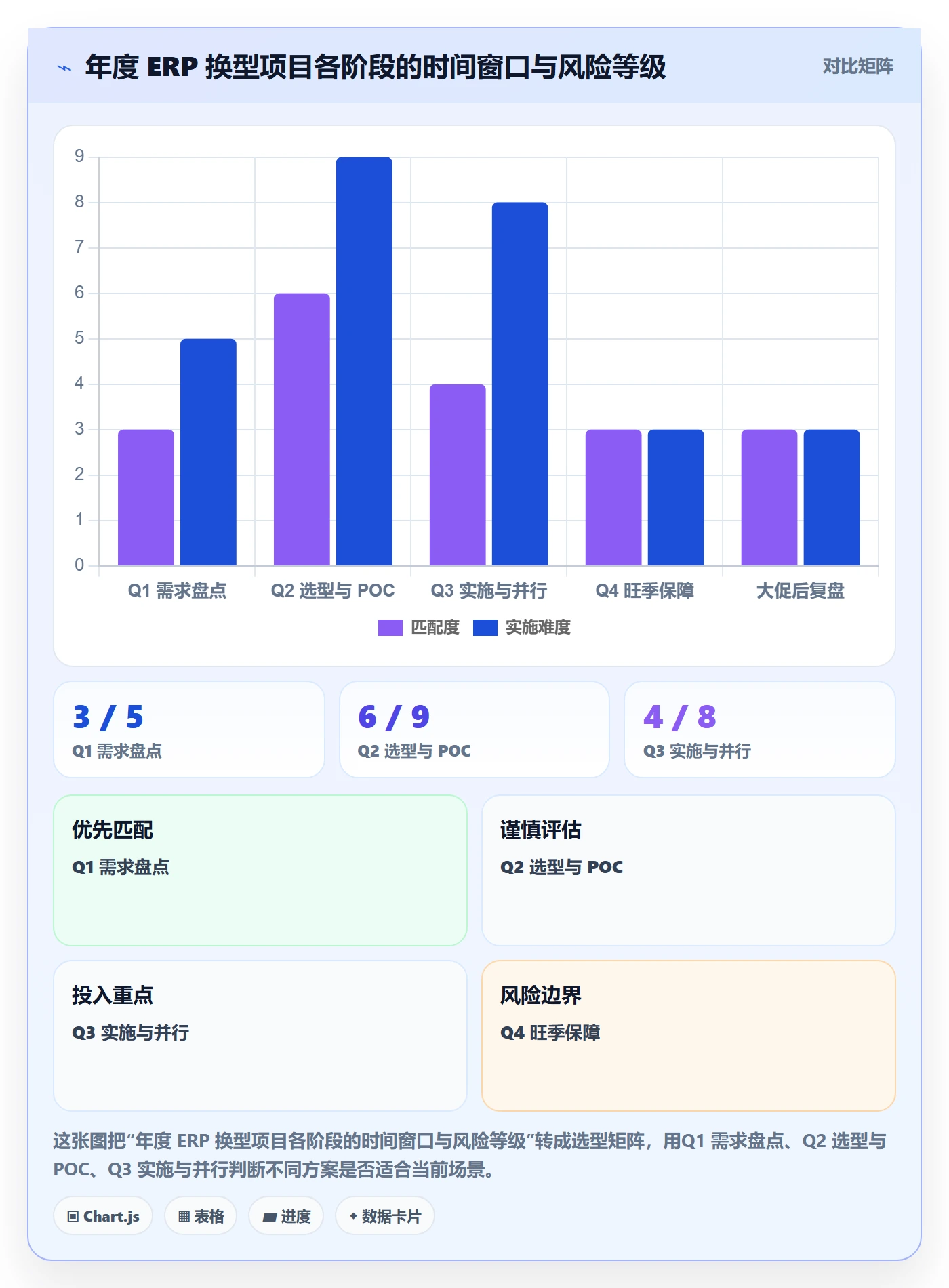The height and width of the screenshot is (1288, 949).
Task: Pick the blue 实施难度 bar for Q3 实施与并行
Action: 520,384
